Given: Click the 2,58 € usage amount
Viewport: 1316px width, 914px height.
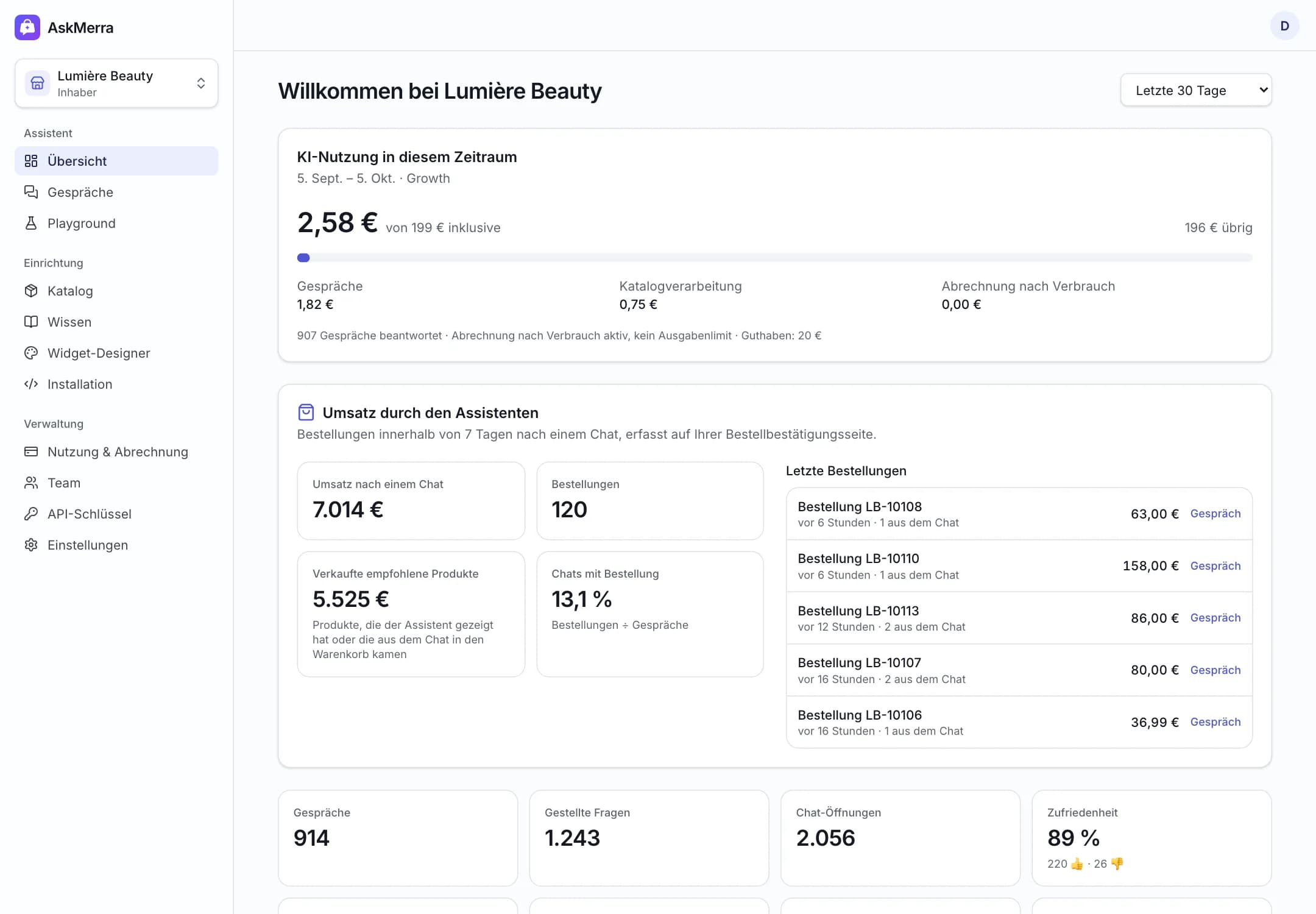Looking at the screenshot, I should pos(338,223).
